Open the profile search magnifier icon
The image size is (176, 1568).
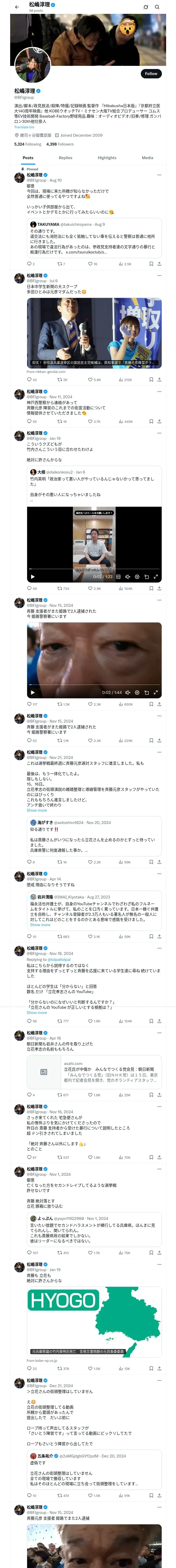(x=157, y=7)
